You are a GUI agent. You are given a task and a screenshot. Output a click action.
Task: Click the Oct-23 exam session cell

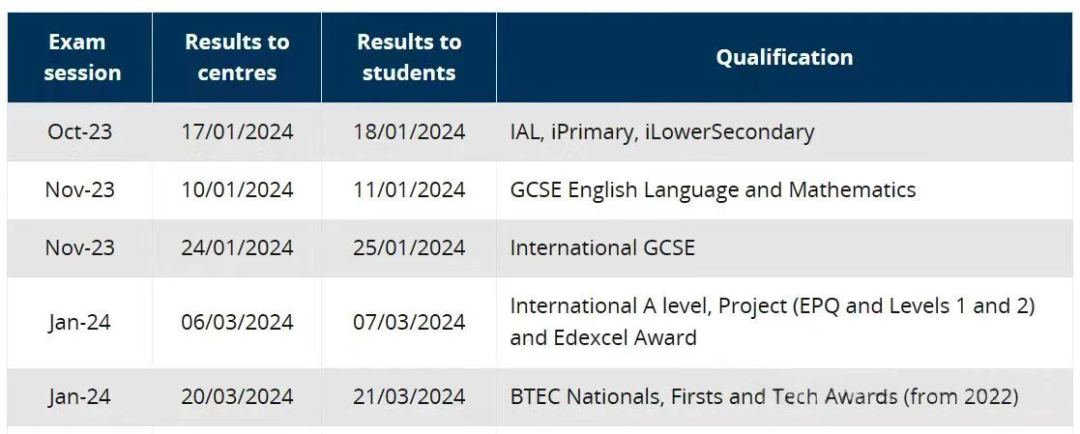point(80,132)
